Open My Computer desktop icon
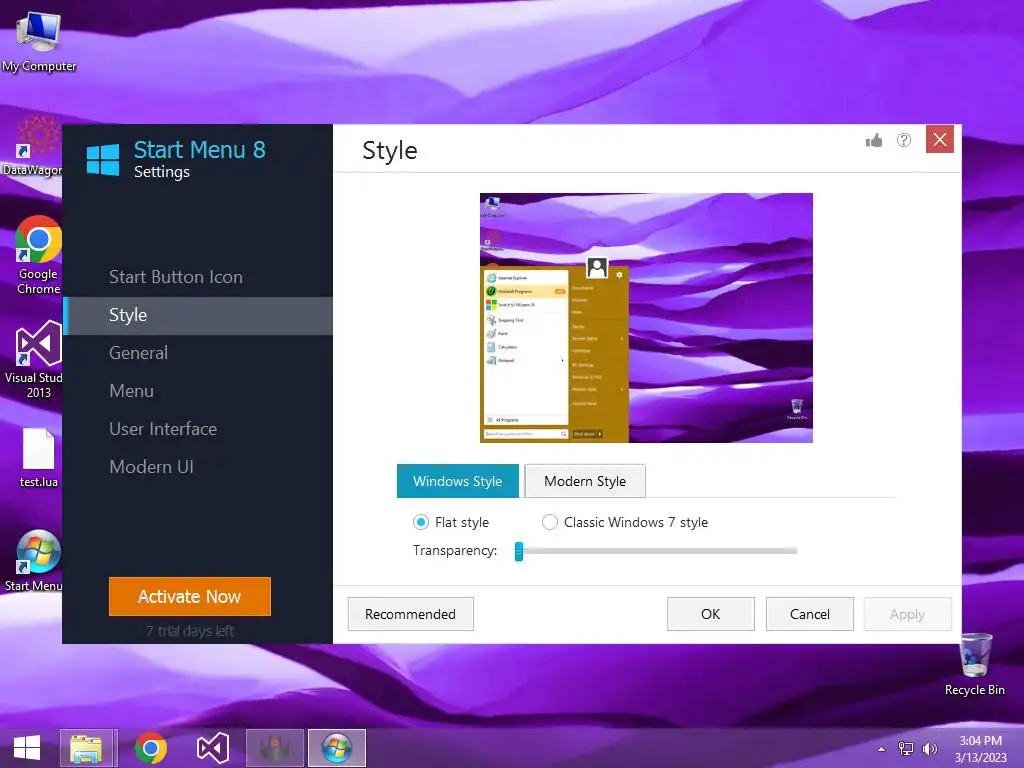 [39, 40]
